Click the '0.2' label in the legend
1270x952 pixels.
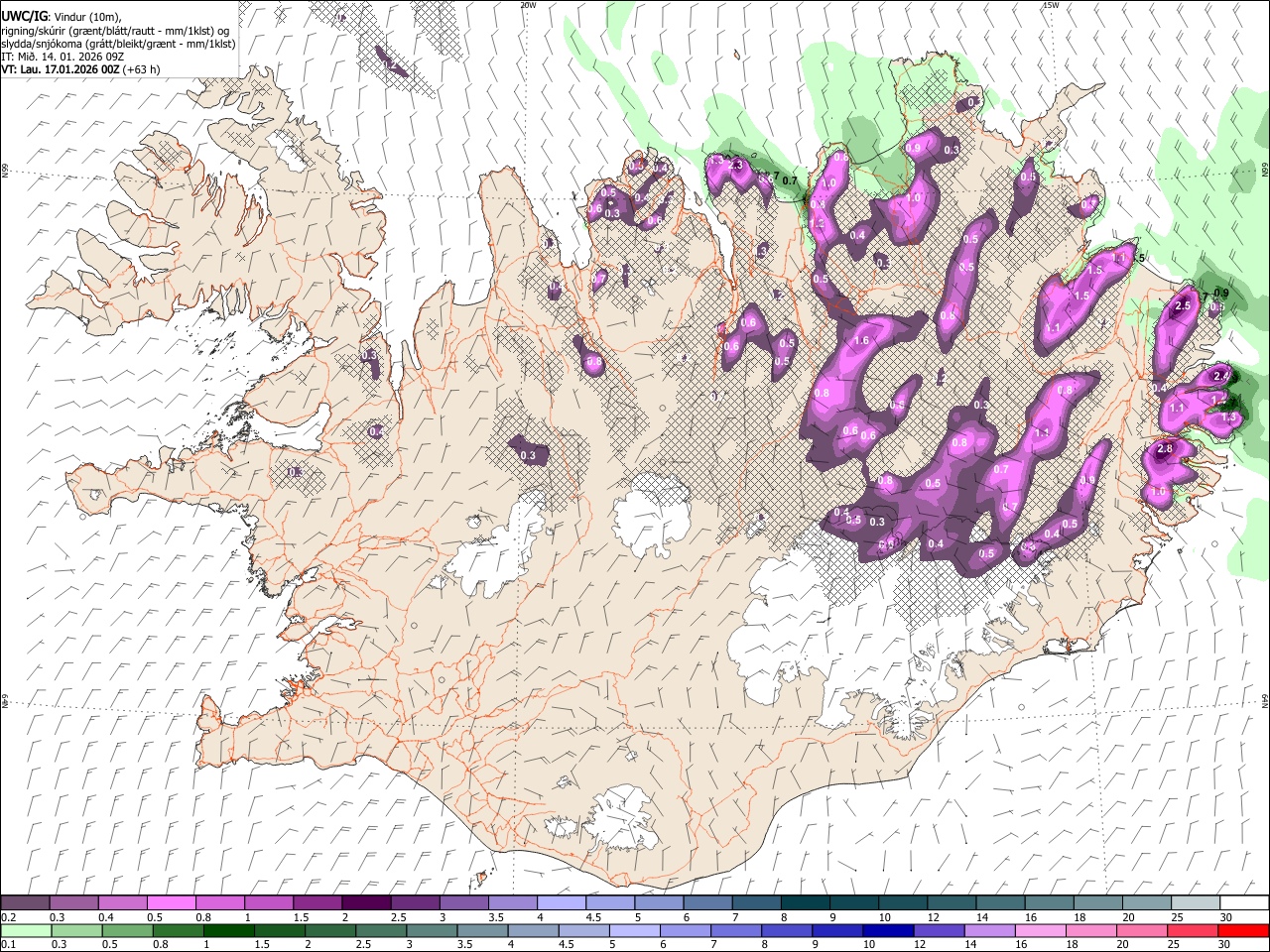pos(9,918)
